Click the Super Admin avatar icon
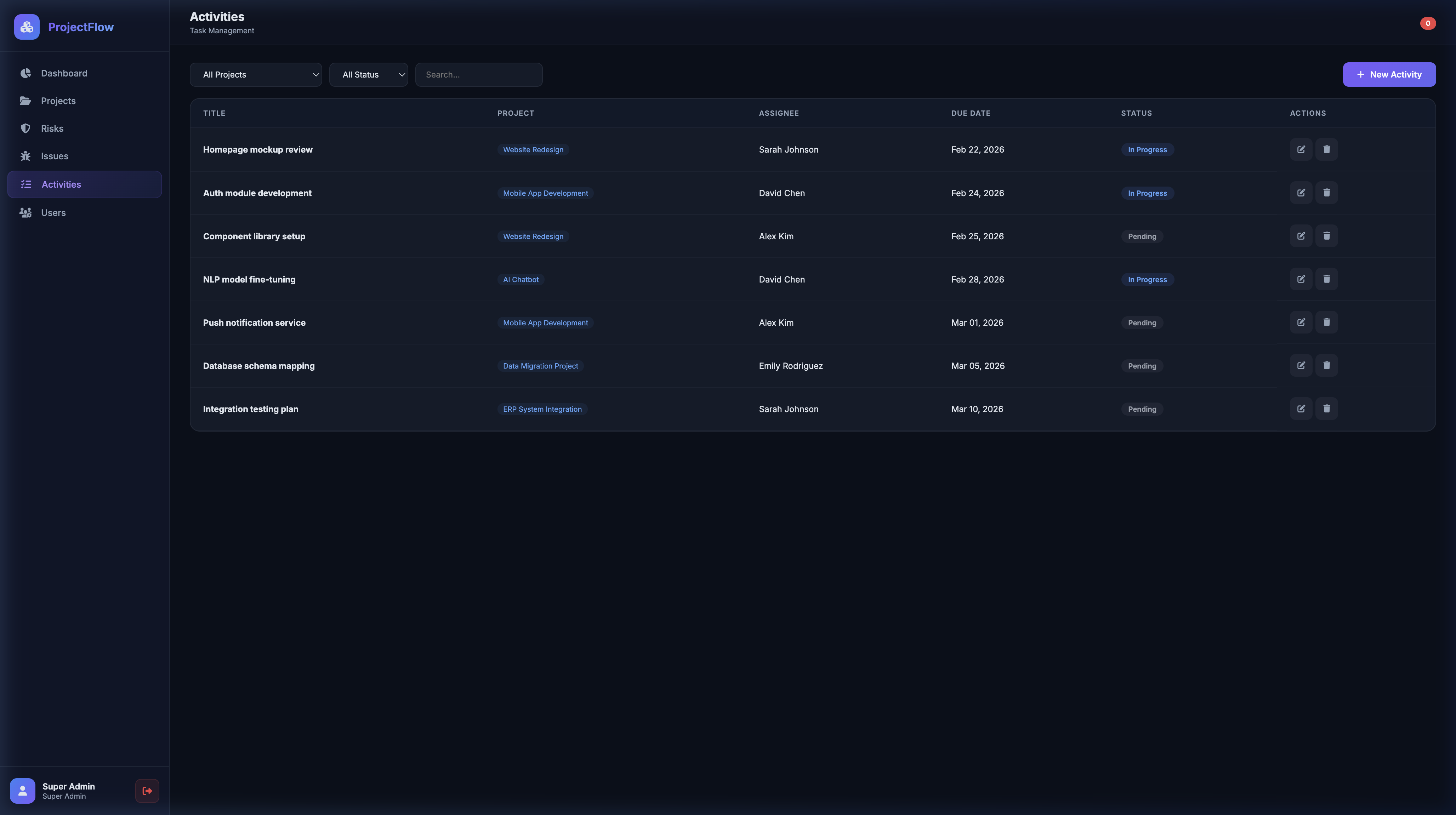 [x=23, y=791]
